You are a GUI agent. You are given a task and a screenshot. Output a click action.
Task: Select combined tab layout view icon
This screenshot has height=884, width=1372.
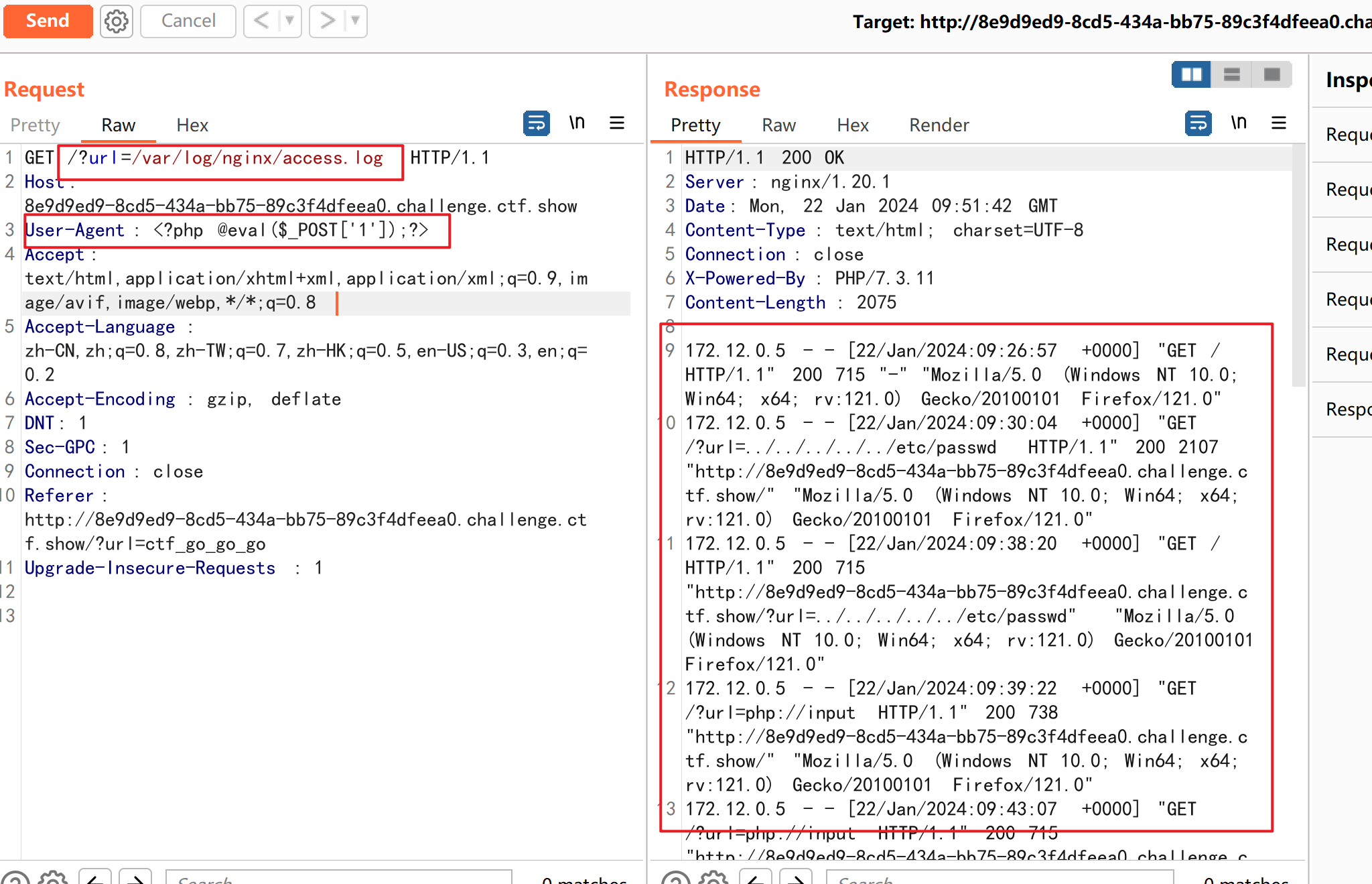click(1272, 74)
